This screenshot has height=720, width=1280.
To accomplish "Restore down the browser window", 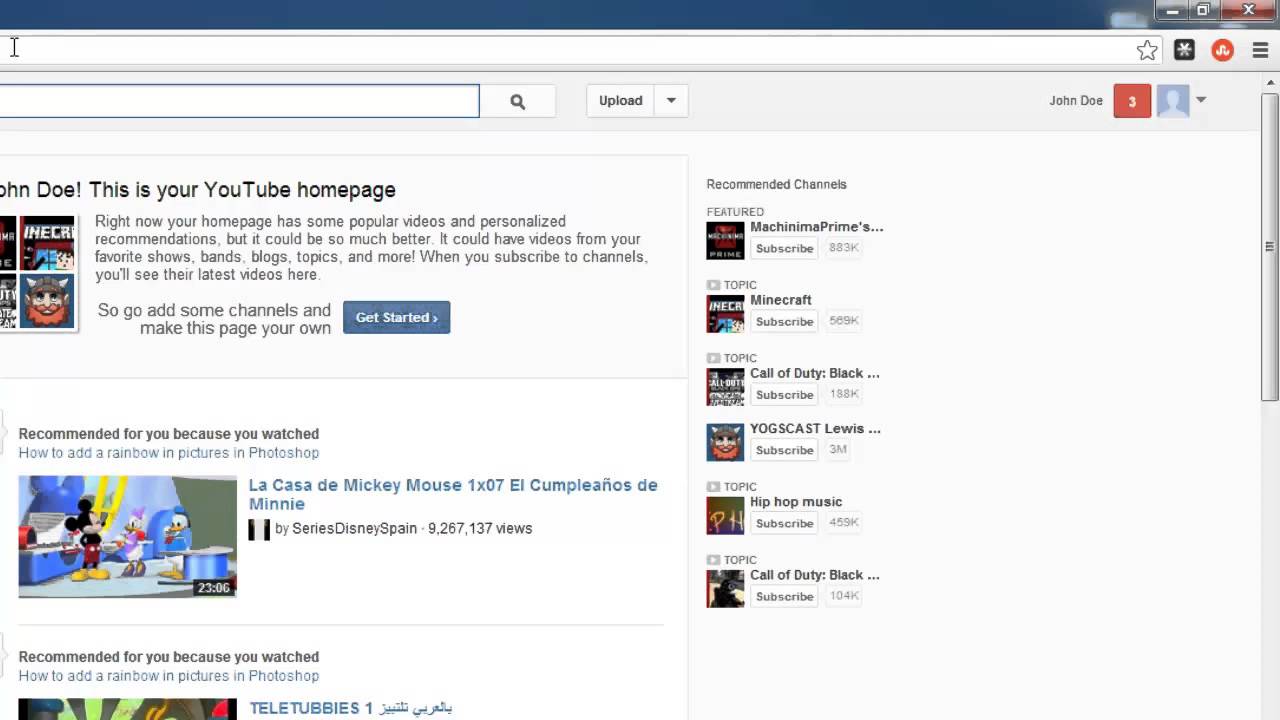I will point(1203,10).
